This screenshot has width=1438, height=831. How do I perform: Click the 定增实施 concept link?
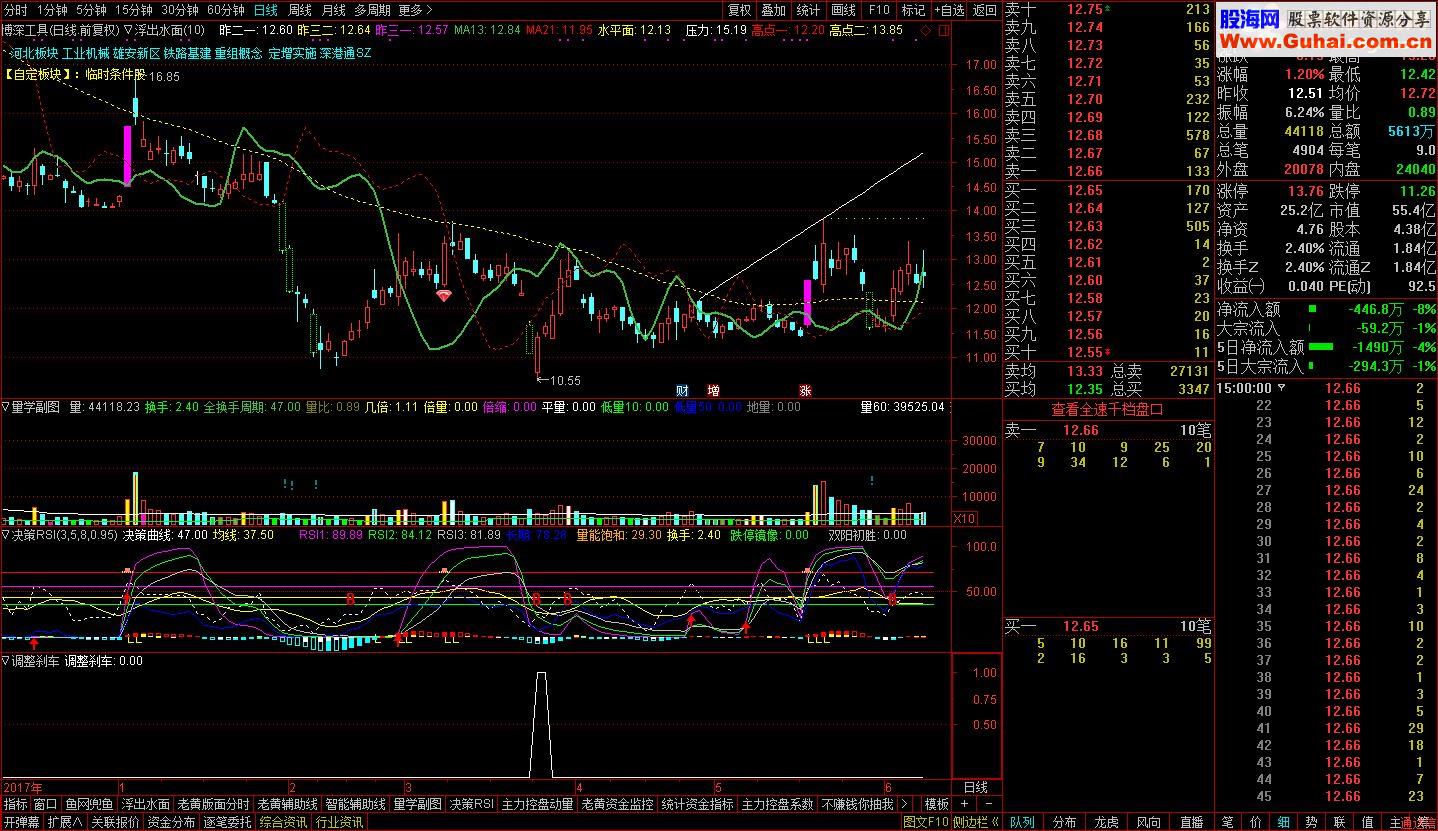click(x=291, y=53)
